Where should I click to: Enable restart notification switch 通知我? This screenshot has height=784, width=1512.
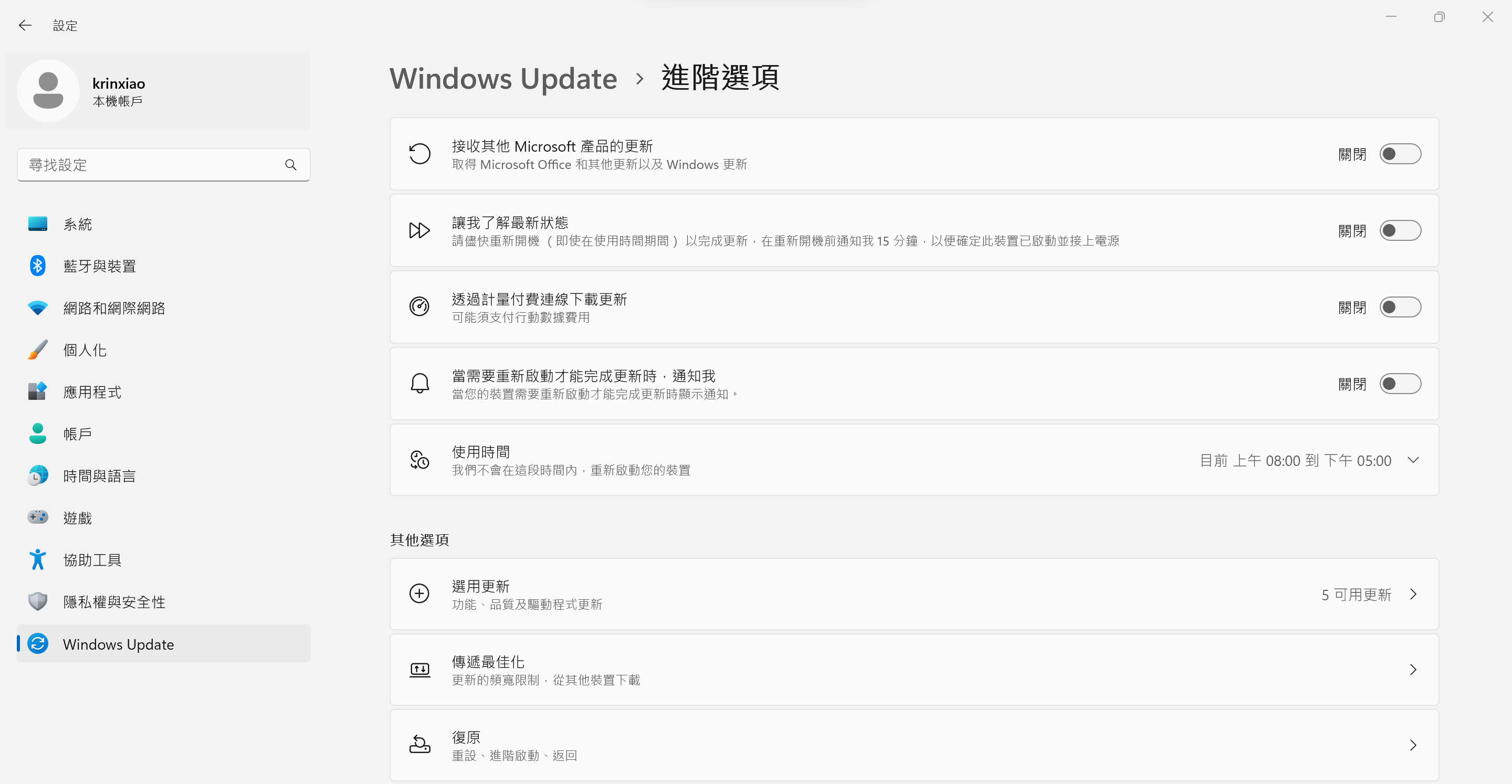point(1401,384)
